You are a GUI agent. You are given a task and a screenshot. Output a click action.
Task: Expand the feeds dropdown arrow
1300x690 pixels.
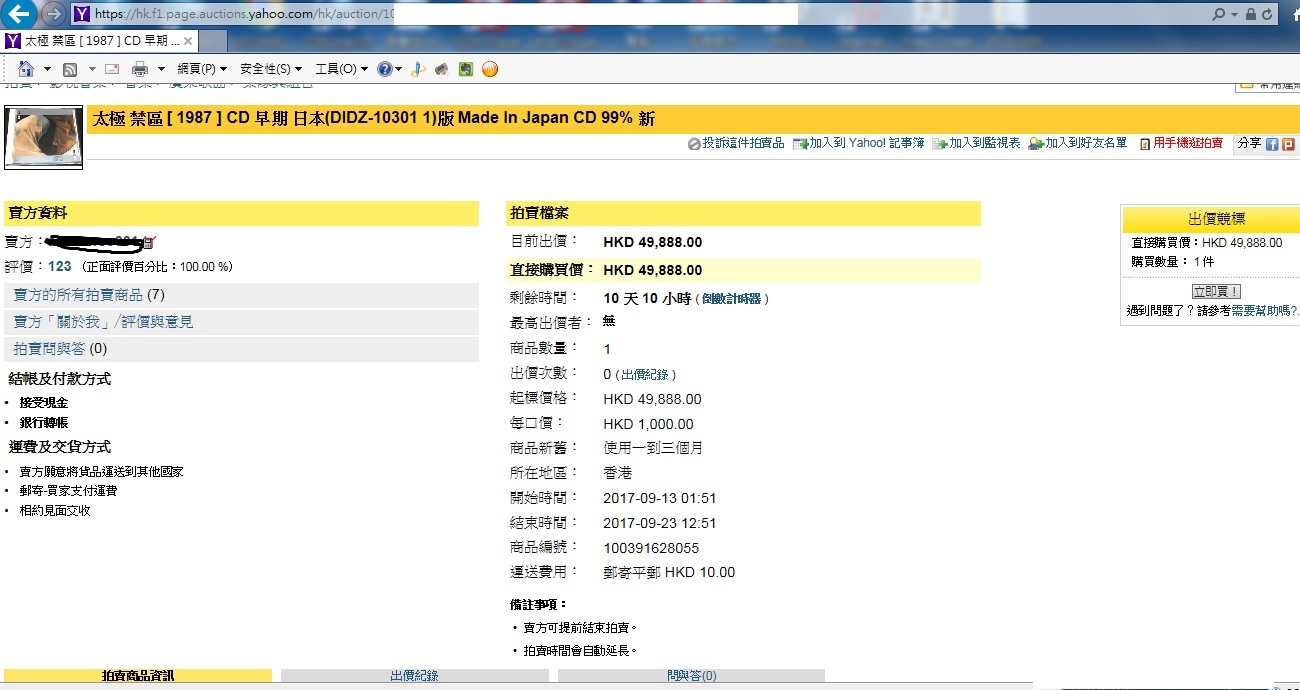pyautogui.click(x=92, y=69)
